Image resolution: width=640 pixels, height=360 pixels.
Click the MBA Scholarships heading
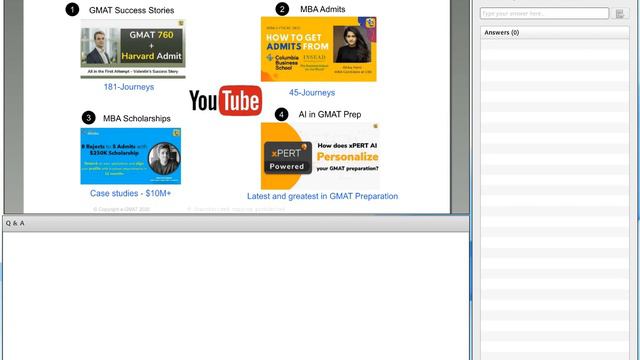[137, 118]
